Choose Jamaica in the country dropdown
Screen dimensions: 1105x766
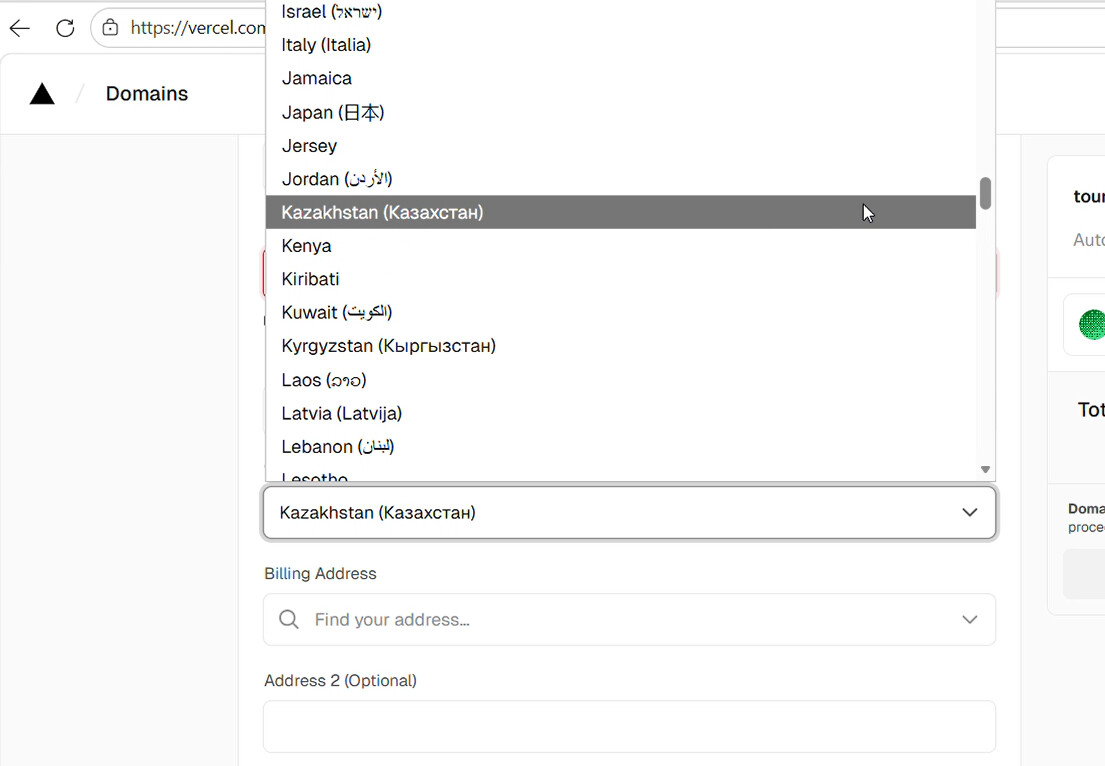(621, 78)
